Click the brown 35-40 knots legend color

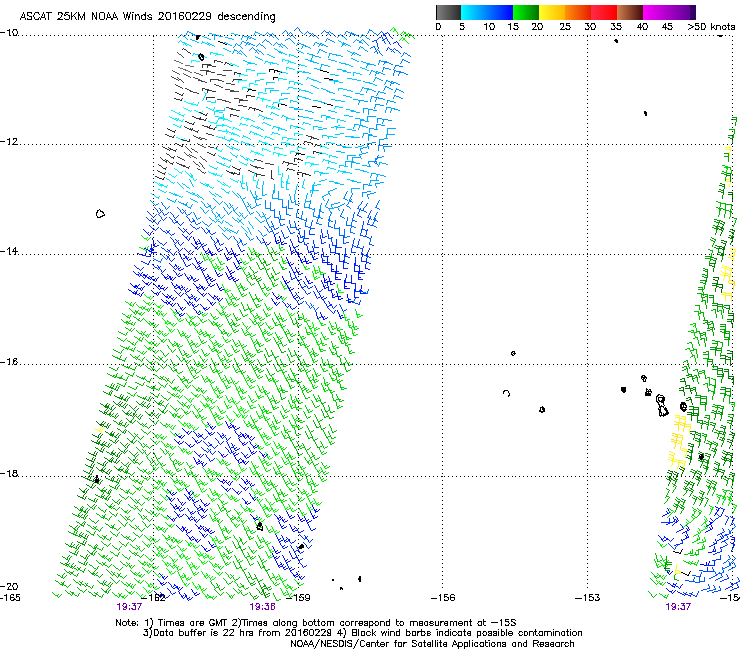(630, 12)
